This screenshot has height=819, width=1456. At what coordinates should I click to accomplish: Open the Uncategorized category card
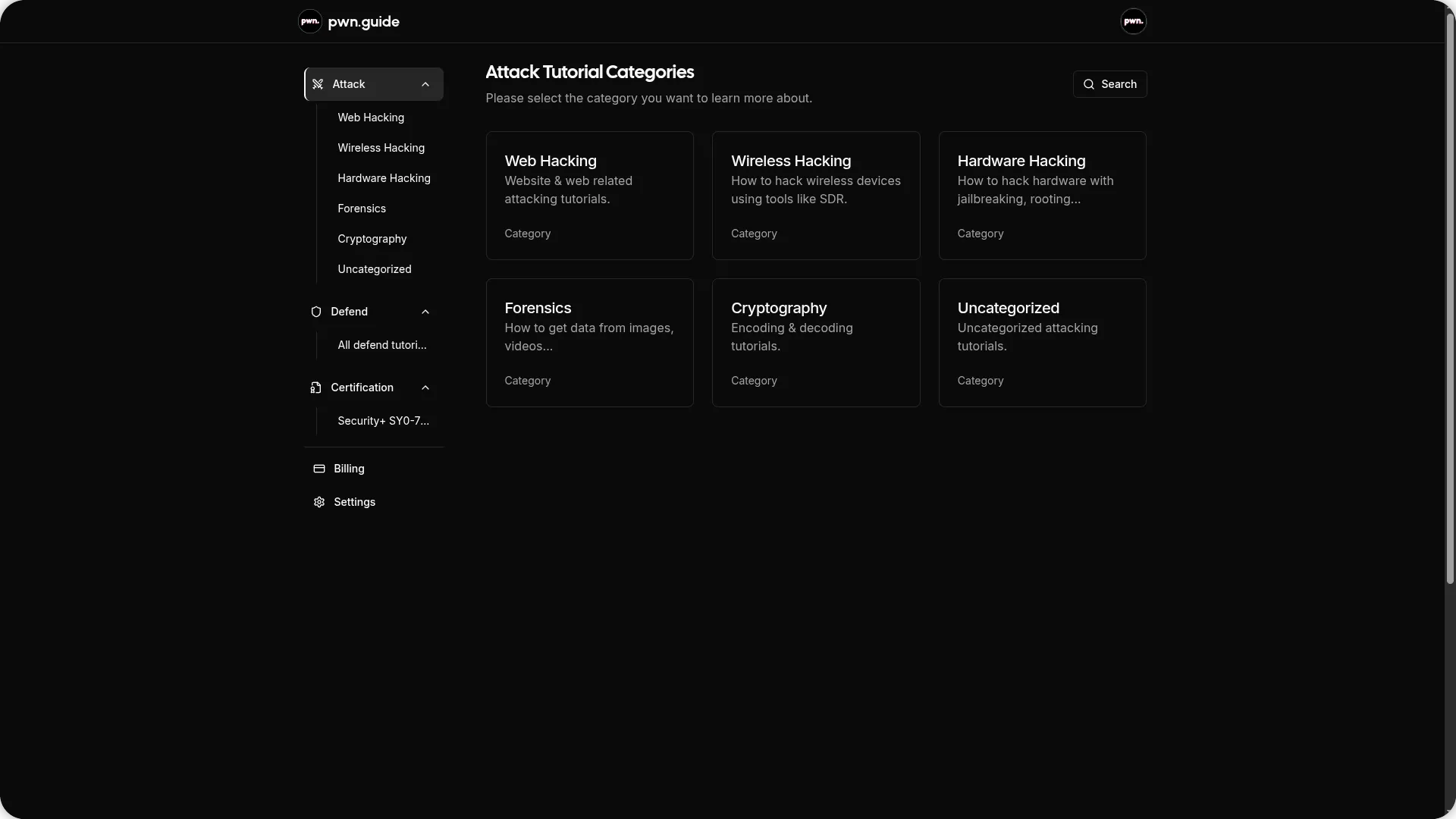coord(1042,343)
